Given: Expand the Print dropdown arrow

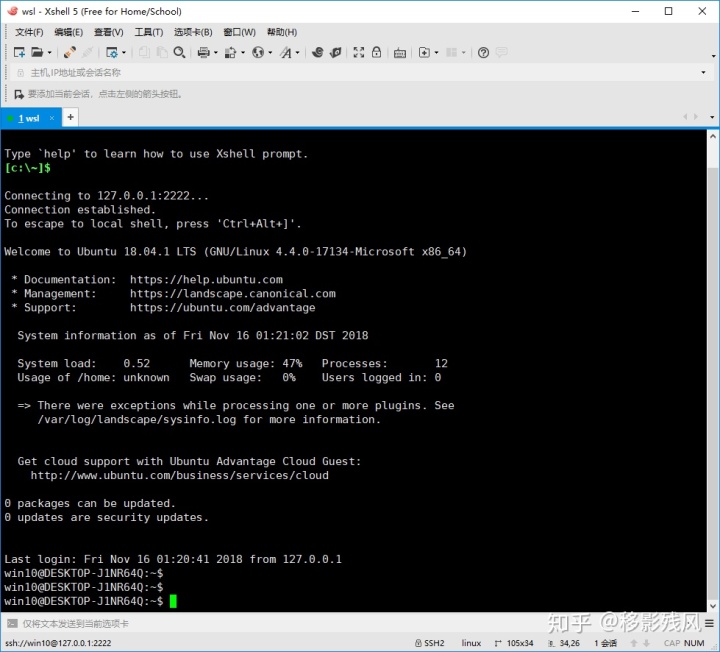Looking at the screenshot, I should [x=215, y=53].
